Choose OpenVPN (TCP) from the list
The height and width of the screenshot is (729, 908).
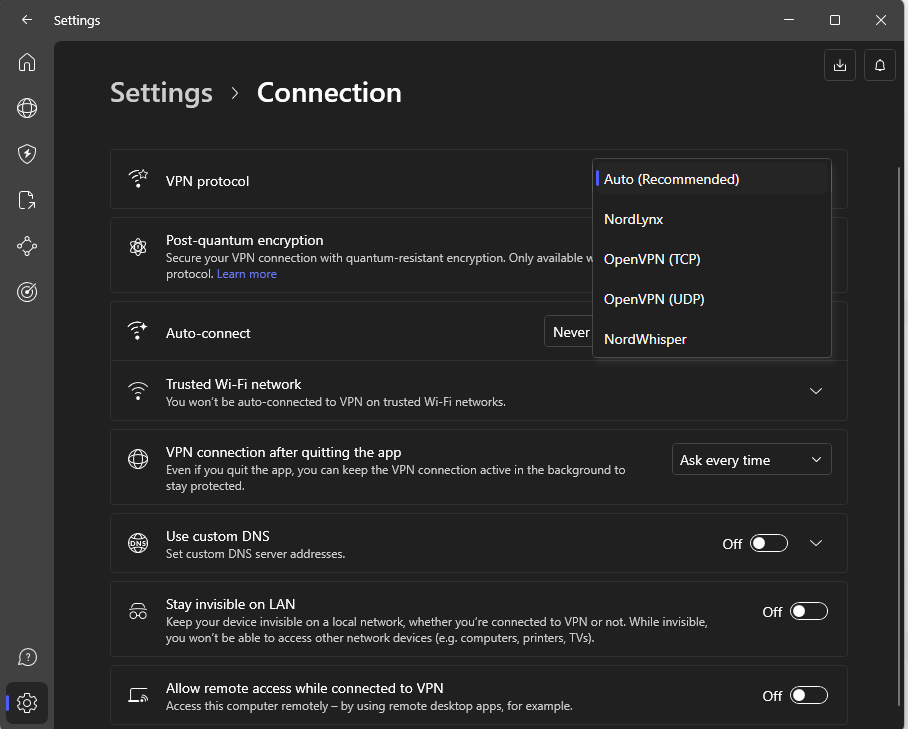(x=712, y=259)
